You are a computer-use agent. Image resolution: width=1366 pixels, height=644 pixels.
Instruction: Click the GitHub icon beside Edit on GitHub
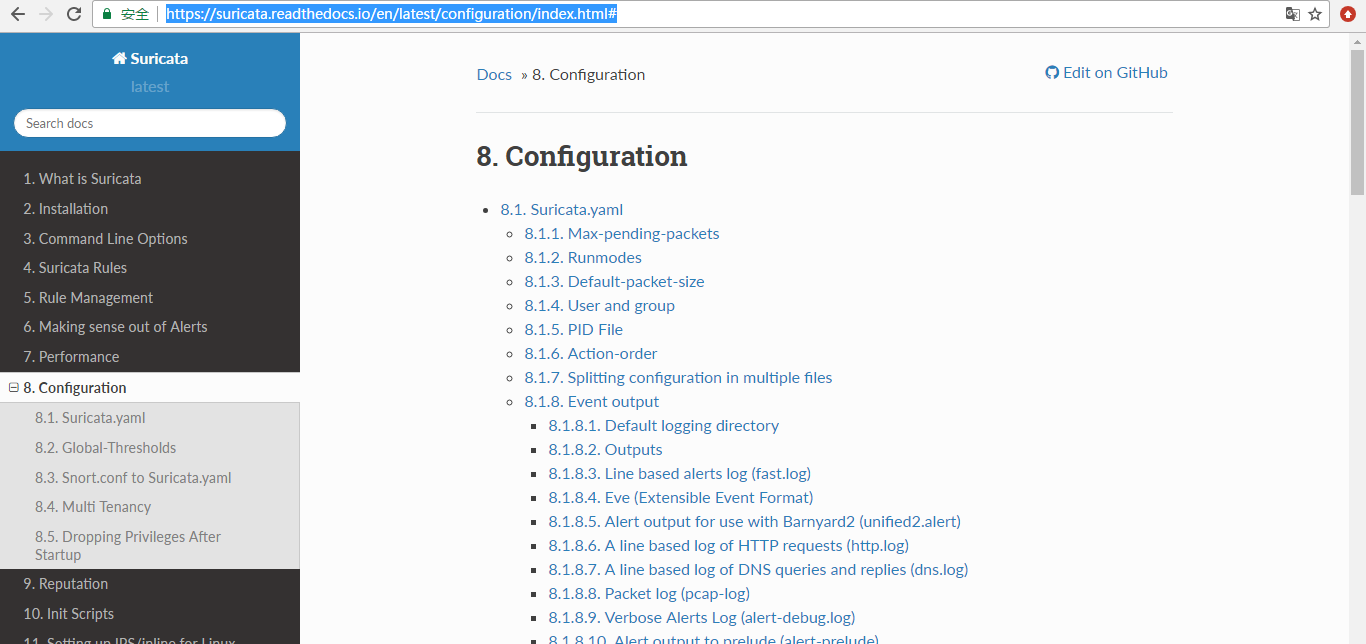1052,73
